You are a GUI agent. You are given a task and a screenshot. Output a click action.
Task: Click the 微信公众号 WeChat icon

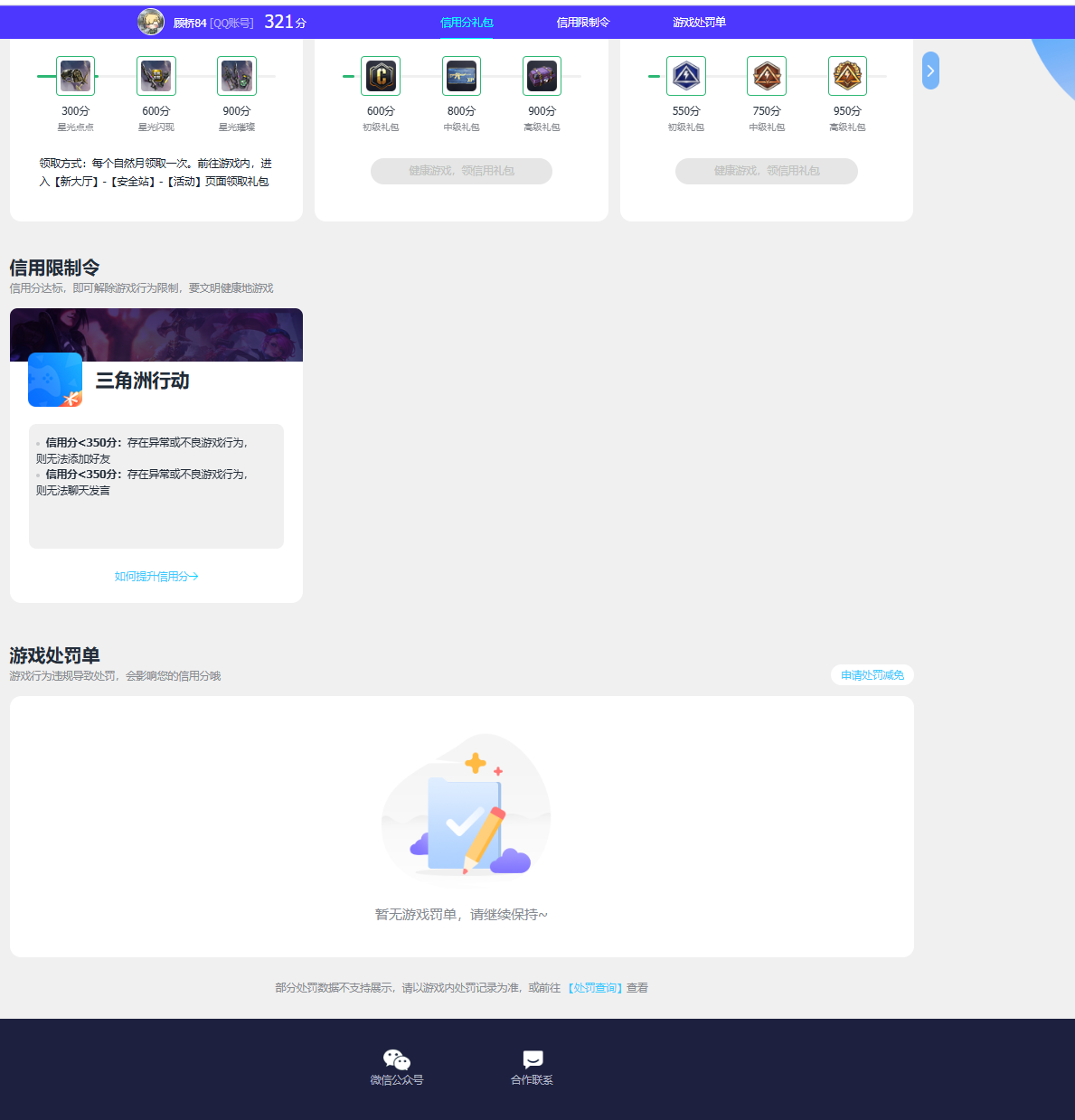tap(397, 1059)
